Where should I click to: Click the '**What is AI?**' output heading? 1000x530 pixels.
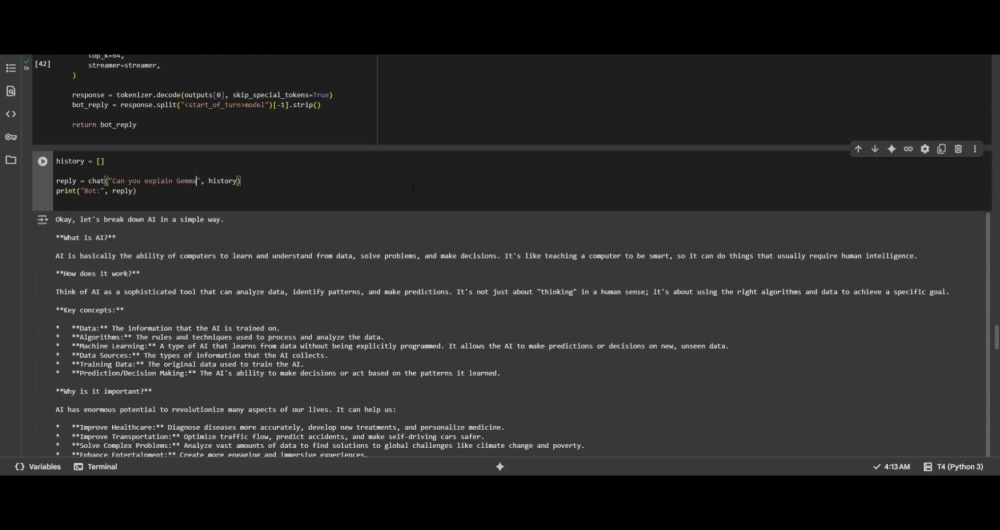(85, 237)
